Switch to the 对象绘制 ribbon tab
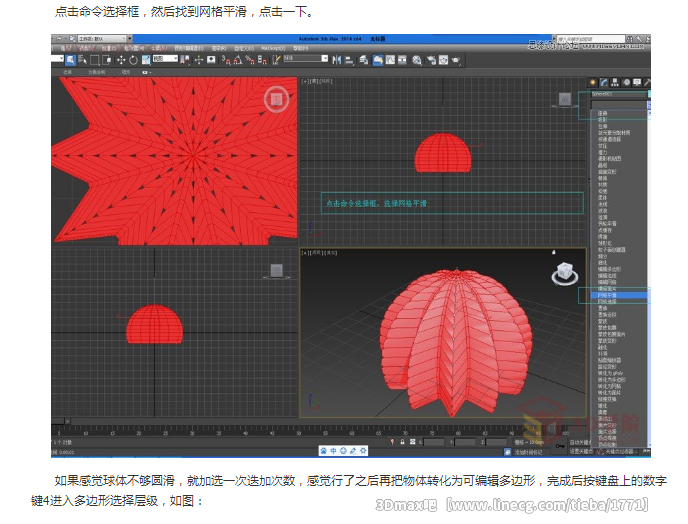This screenshot has height=524, width=688. [x=97, y=72]
